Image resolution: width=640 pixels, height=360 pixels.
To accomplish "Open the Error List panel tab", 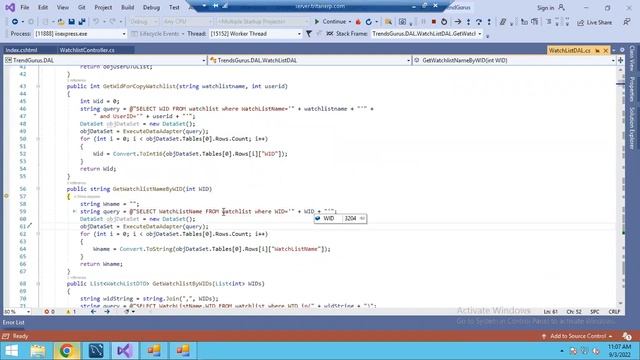I will (x=13, y=322).
